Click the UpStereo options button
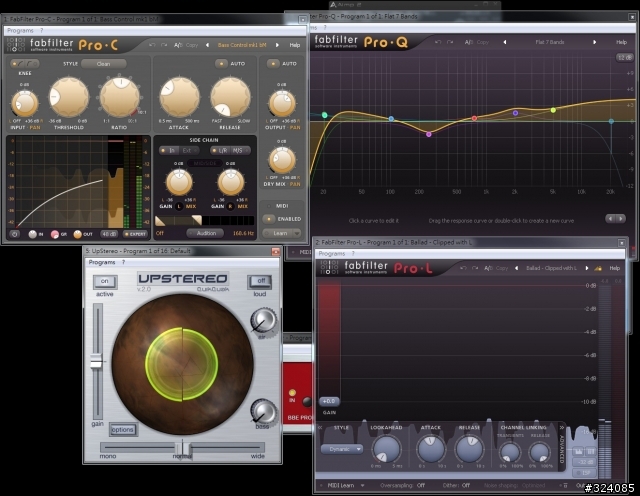640x496 pixels. click(x=122, y=429)
